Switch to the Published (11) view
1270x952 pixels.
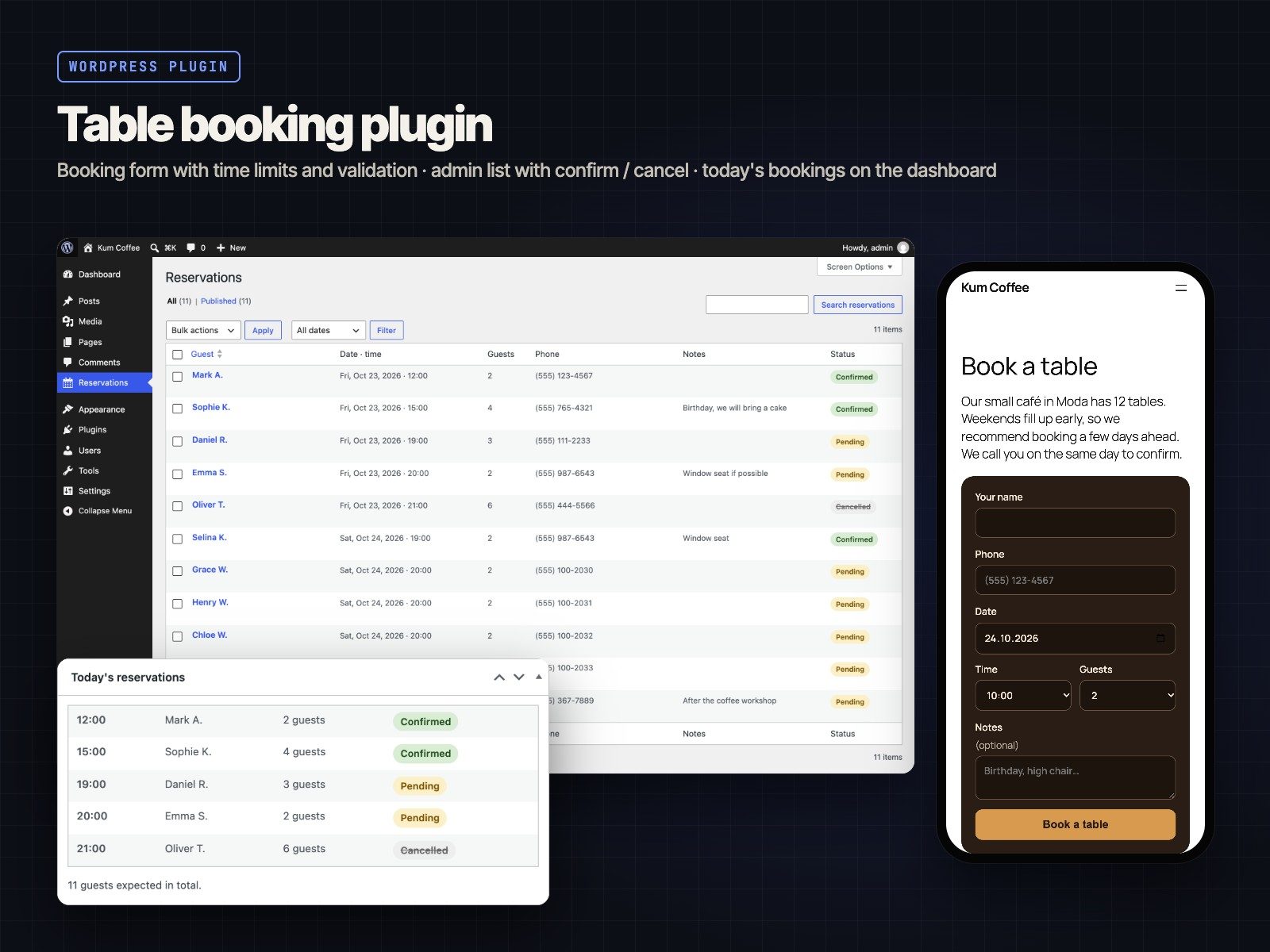pos(225,301)
